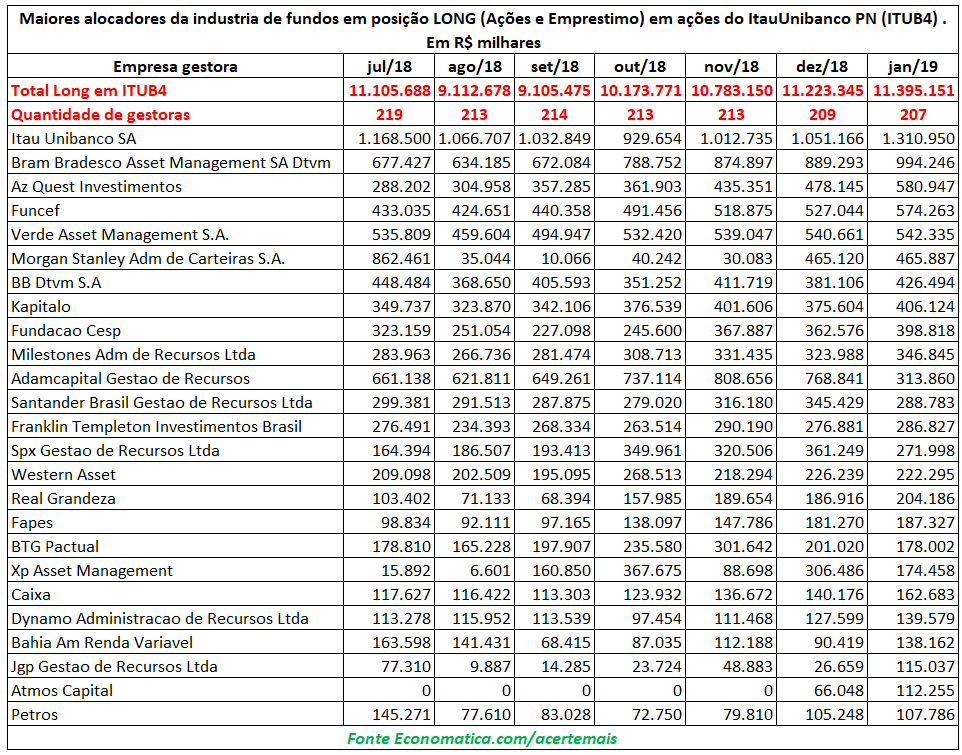Image resolution: width=962 pixels, height=755 pixels.
Task: Select the Funcef row name
Action: click(34, 210)
